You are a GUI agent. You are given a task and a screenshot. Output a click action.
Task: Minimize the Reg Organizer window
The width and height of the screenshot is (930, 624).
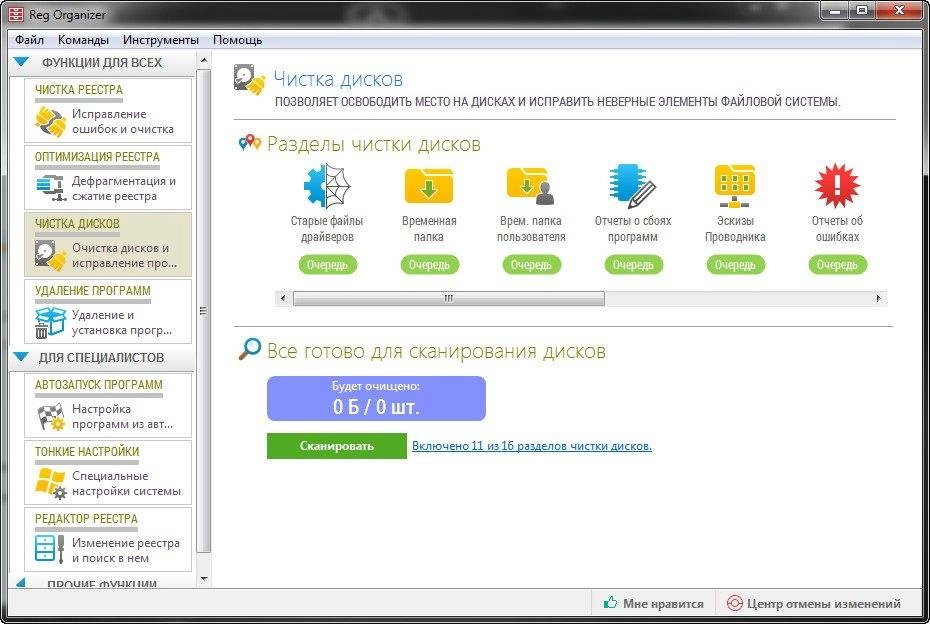836,10
